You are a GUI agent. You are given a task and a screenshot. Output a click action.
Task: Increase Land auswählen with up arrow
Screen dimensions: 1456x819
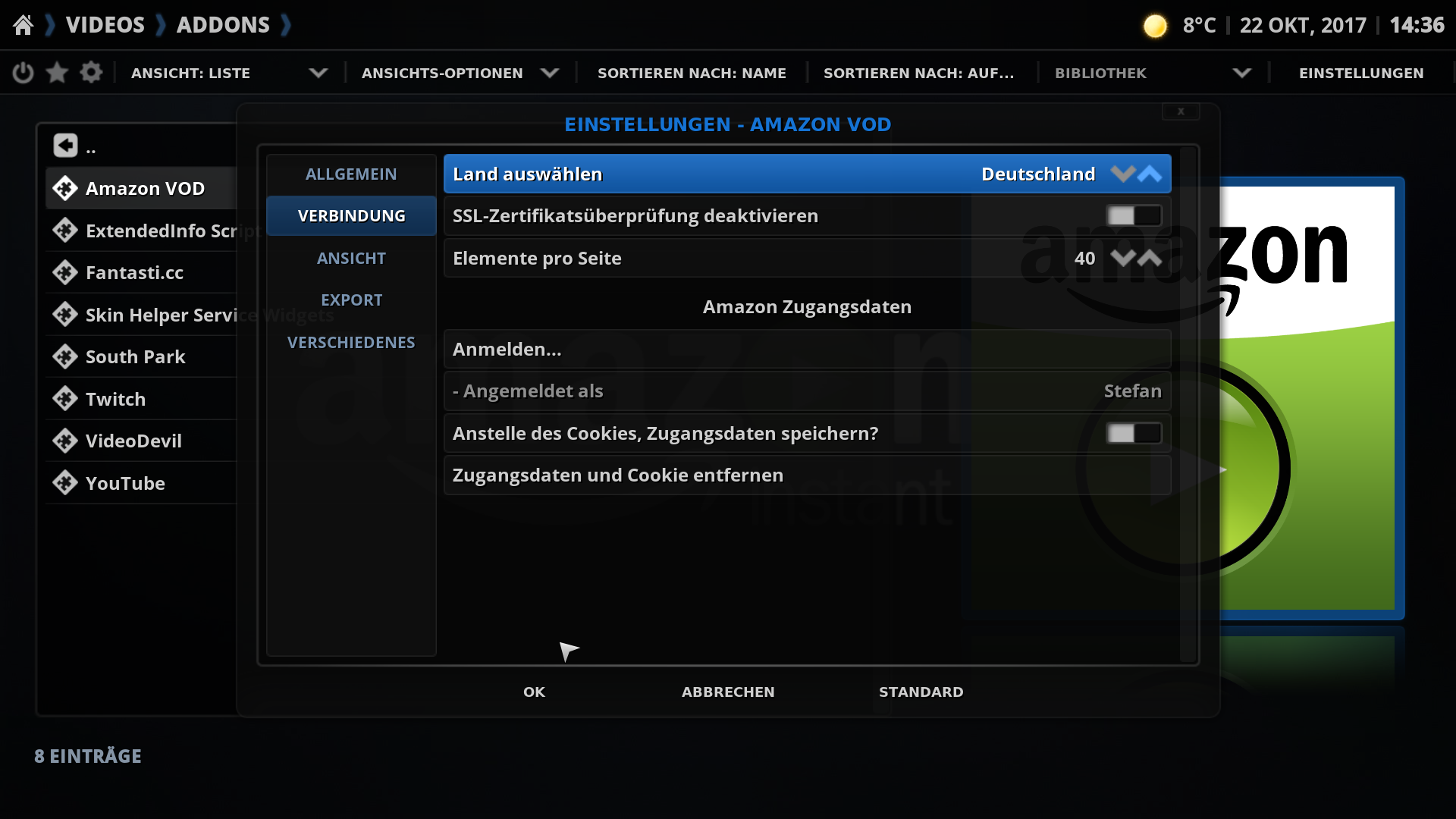pos(1150,174)
